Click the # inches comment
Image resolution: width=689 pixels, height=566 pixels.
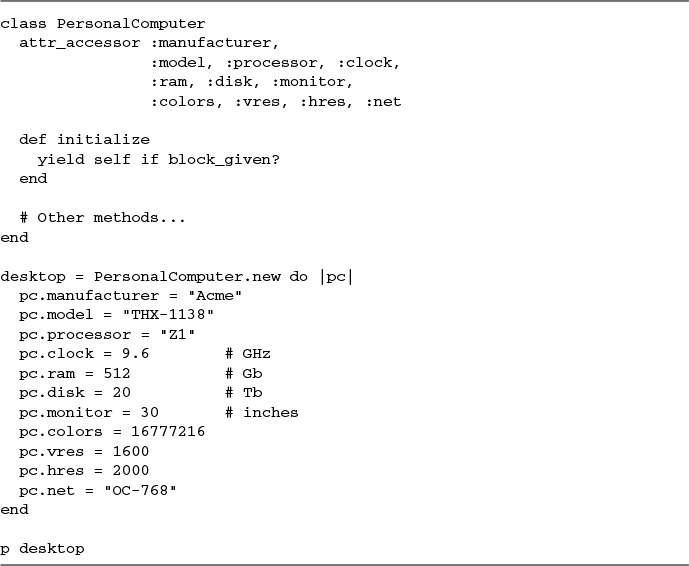(x=262, y=413)
